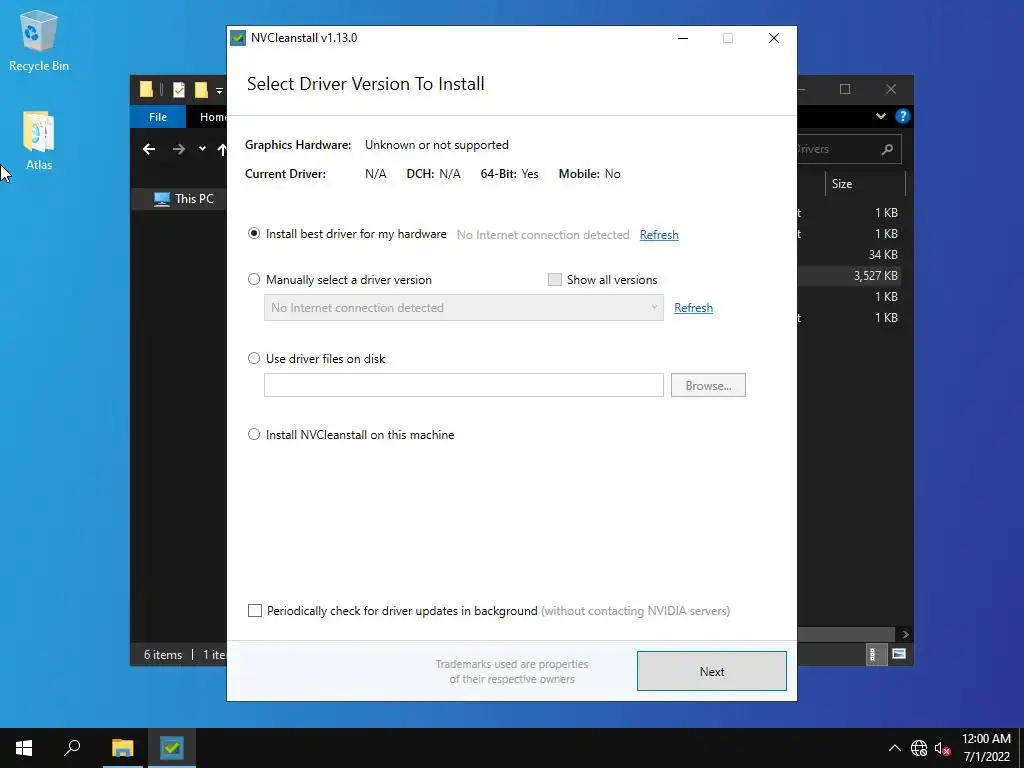1024x768 pixels.
Task: Go back in File Explorer
Action: click(149, 150)
